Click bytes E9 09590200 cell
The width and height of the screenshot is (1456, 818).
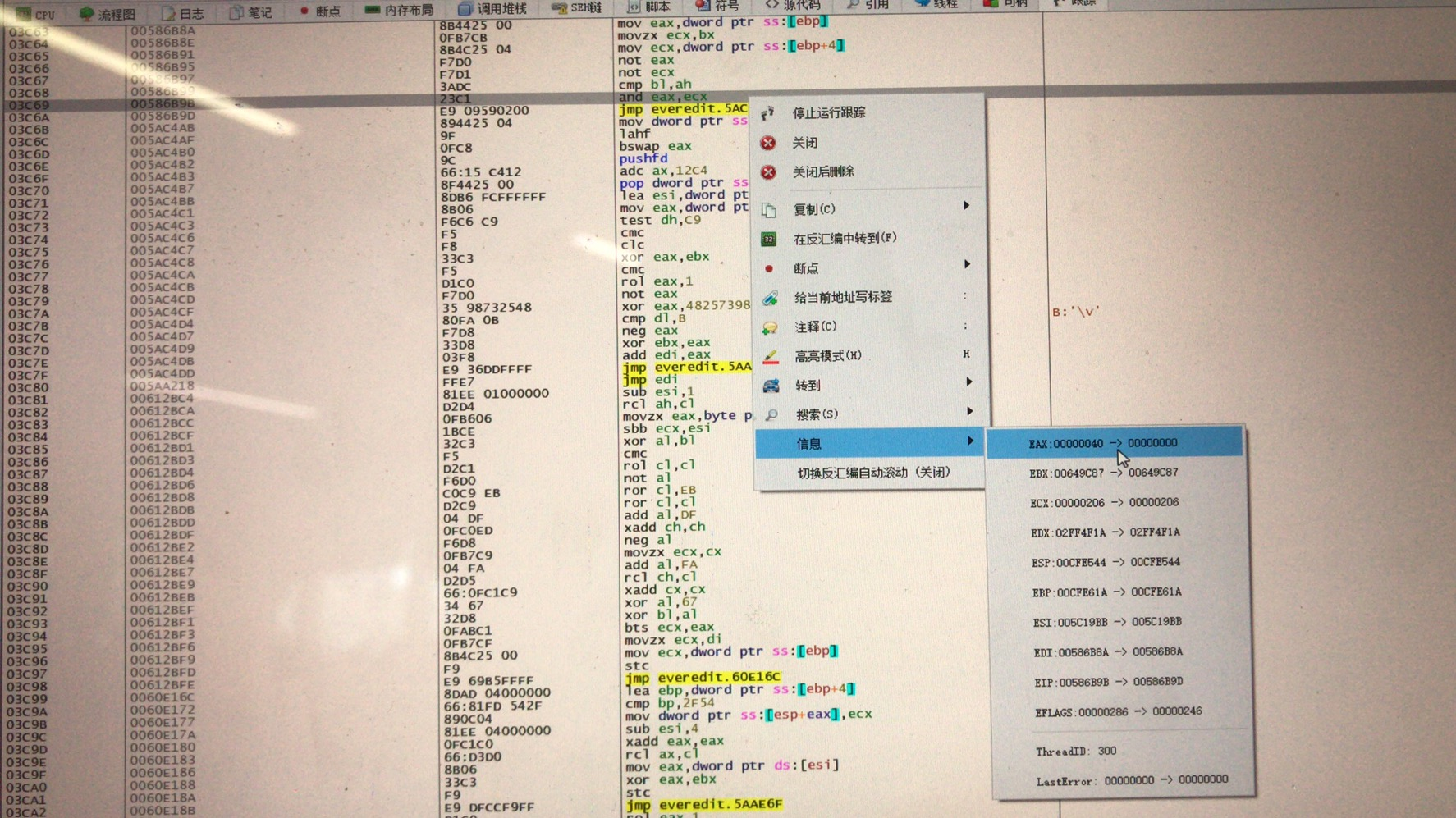pos(484,111)
